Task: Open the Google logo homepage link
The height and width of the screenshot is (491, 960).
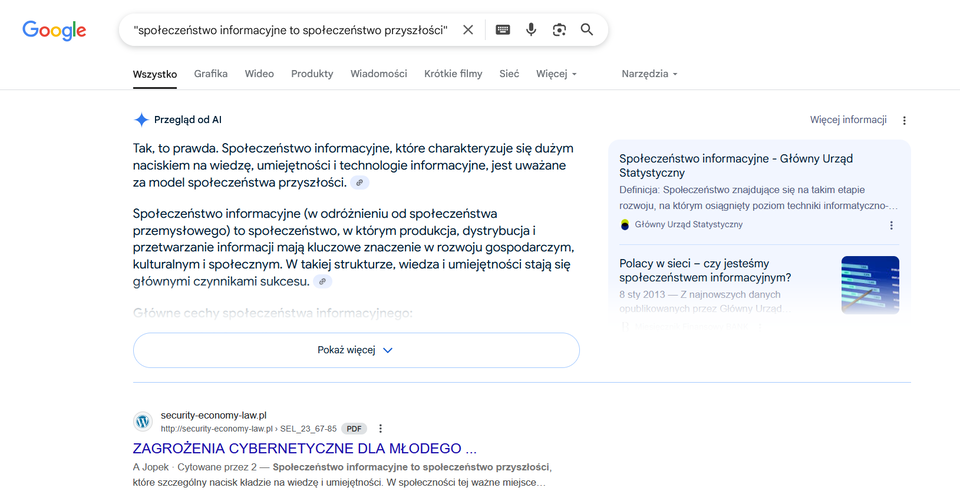Action: (54, 30)
